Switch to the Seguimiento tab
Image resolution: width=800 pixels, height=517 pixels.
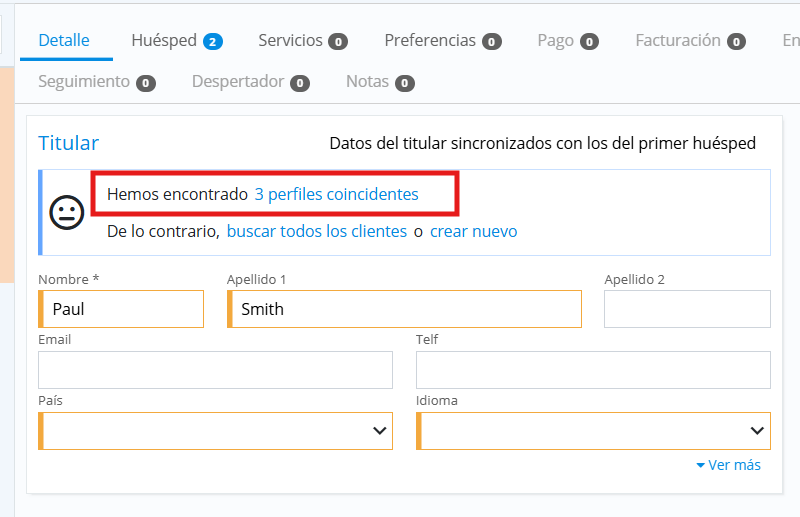coord(96,82)
